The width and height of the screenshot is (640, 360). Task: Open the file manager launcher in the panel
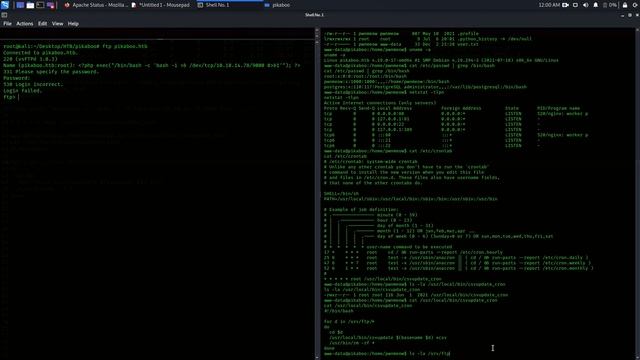pyautogui.click(x=30, y=5)
